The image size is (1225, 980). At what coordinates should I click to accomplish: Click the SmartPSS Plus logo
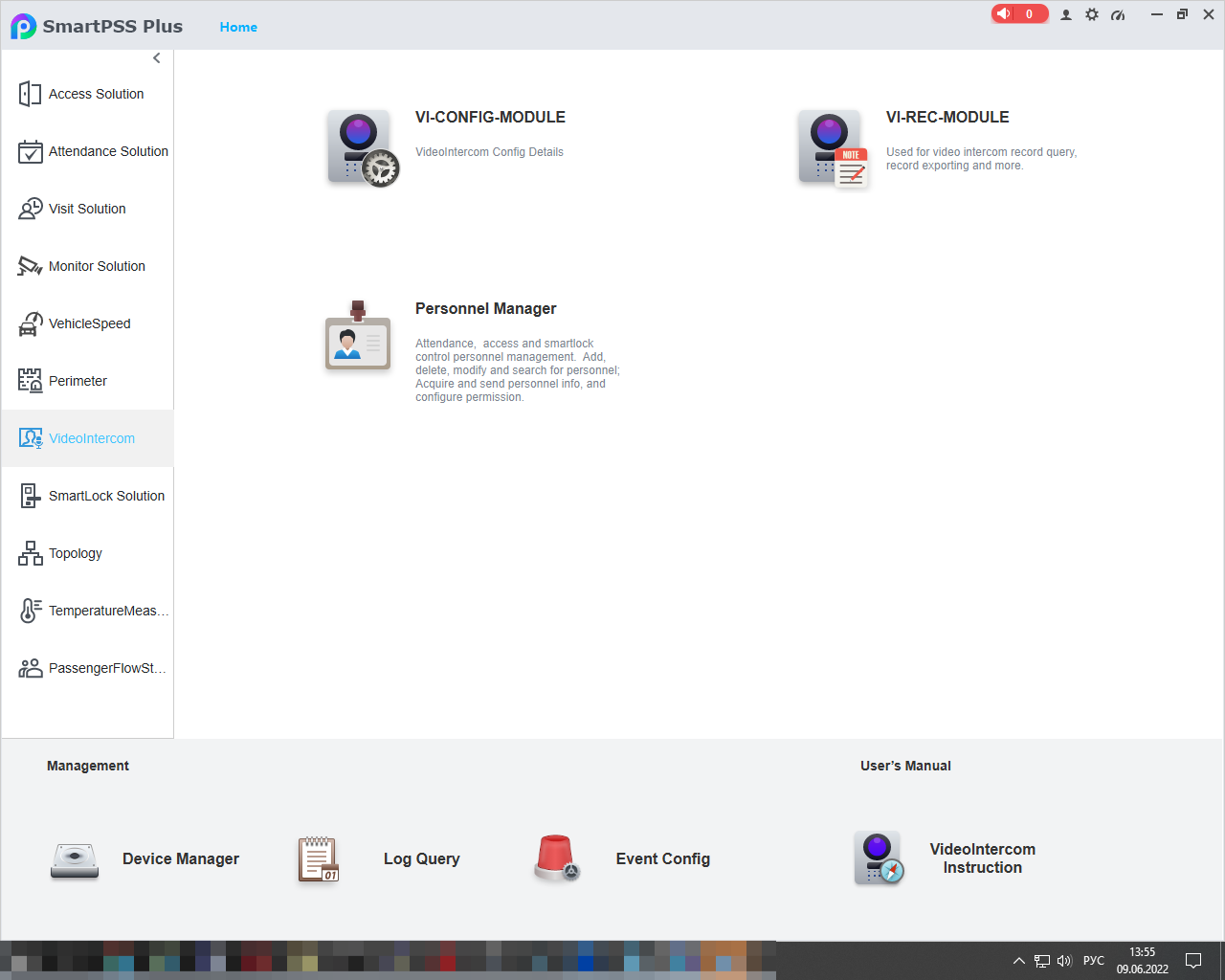23,26
